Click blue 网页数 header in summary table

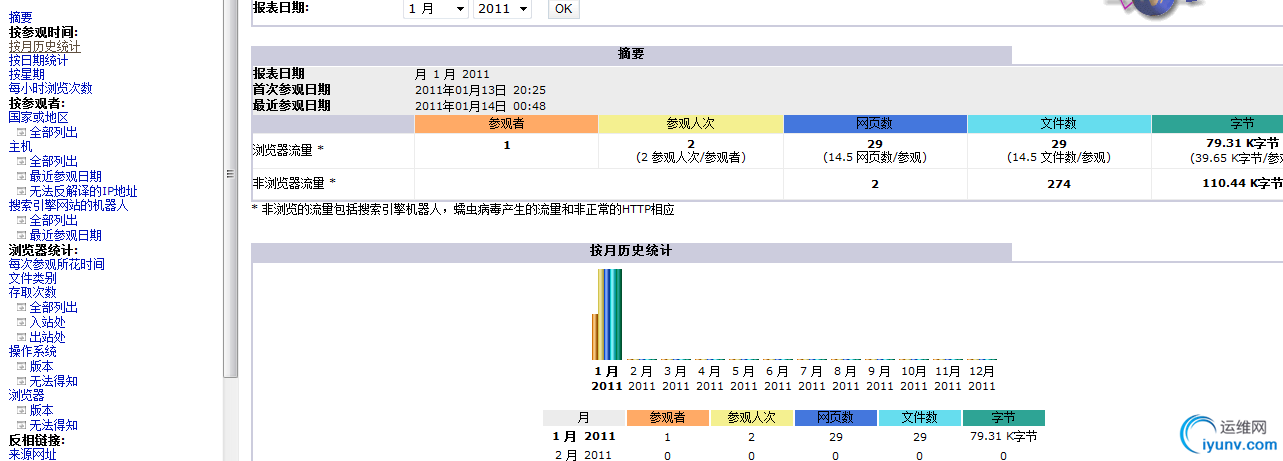point(875,124)
